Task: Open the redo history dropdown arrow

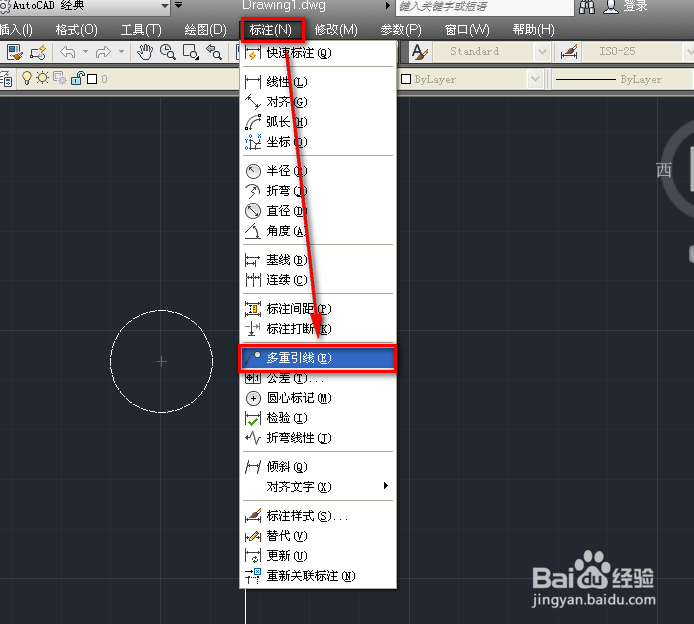Action: coord(121,52)
